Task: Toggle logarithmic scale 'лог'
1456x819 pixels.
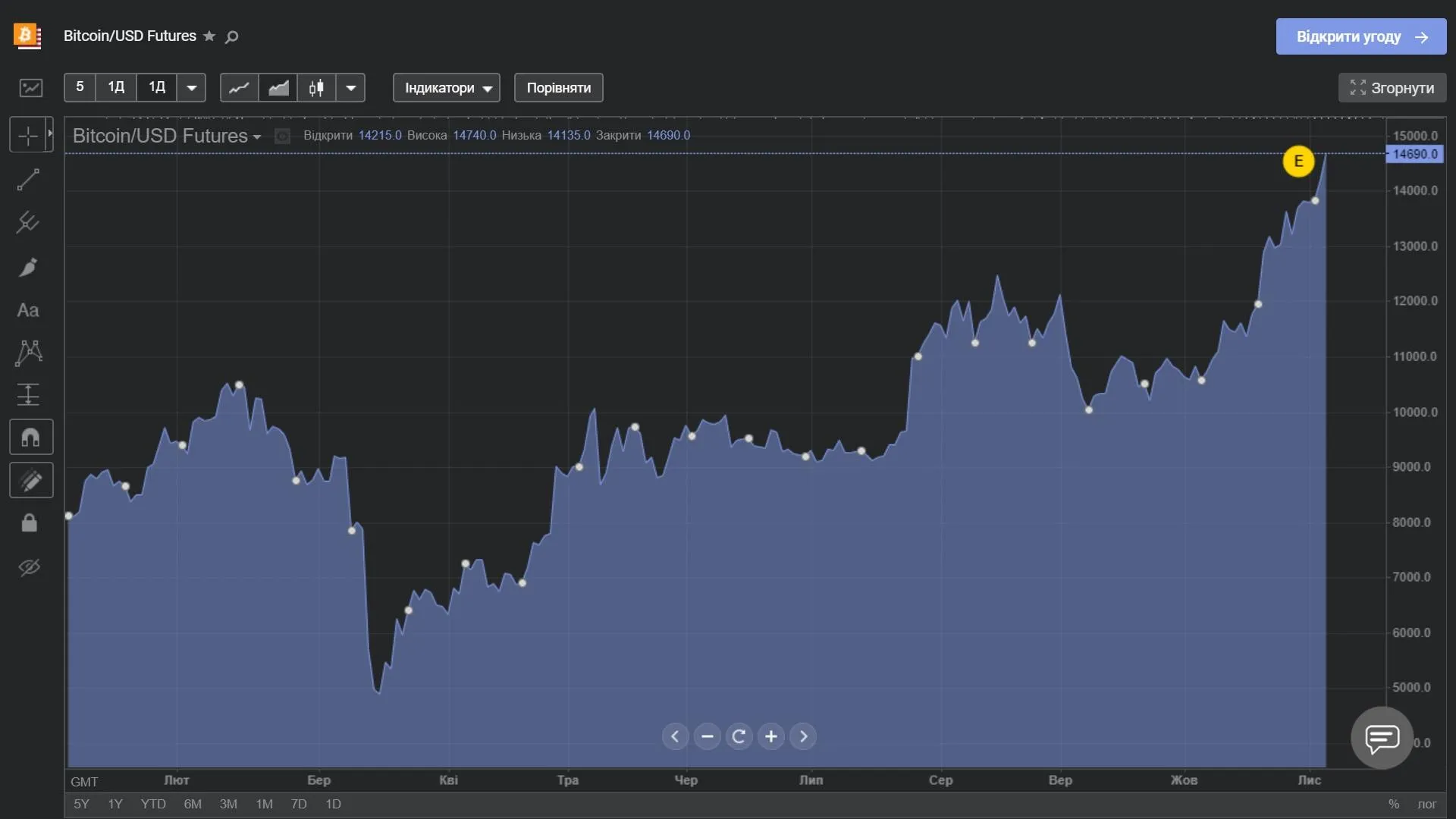Action: (1426, 804)
